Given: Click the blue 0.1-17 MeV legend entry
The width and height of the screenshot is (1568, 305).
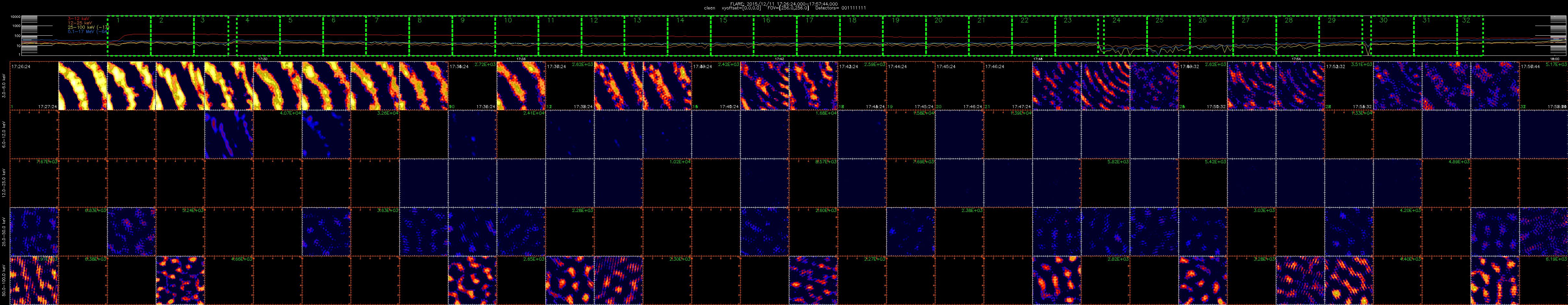Looking at the screenshot, I should pos(88,31).
